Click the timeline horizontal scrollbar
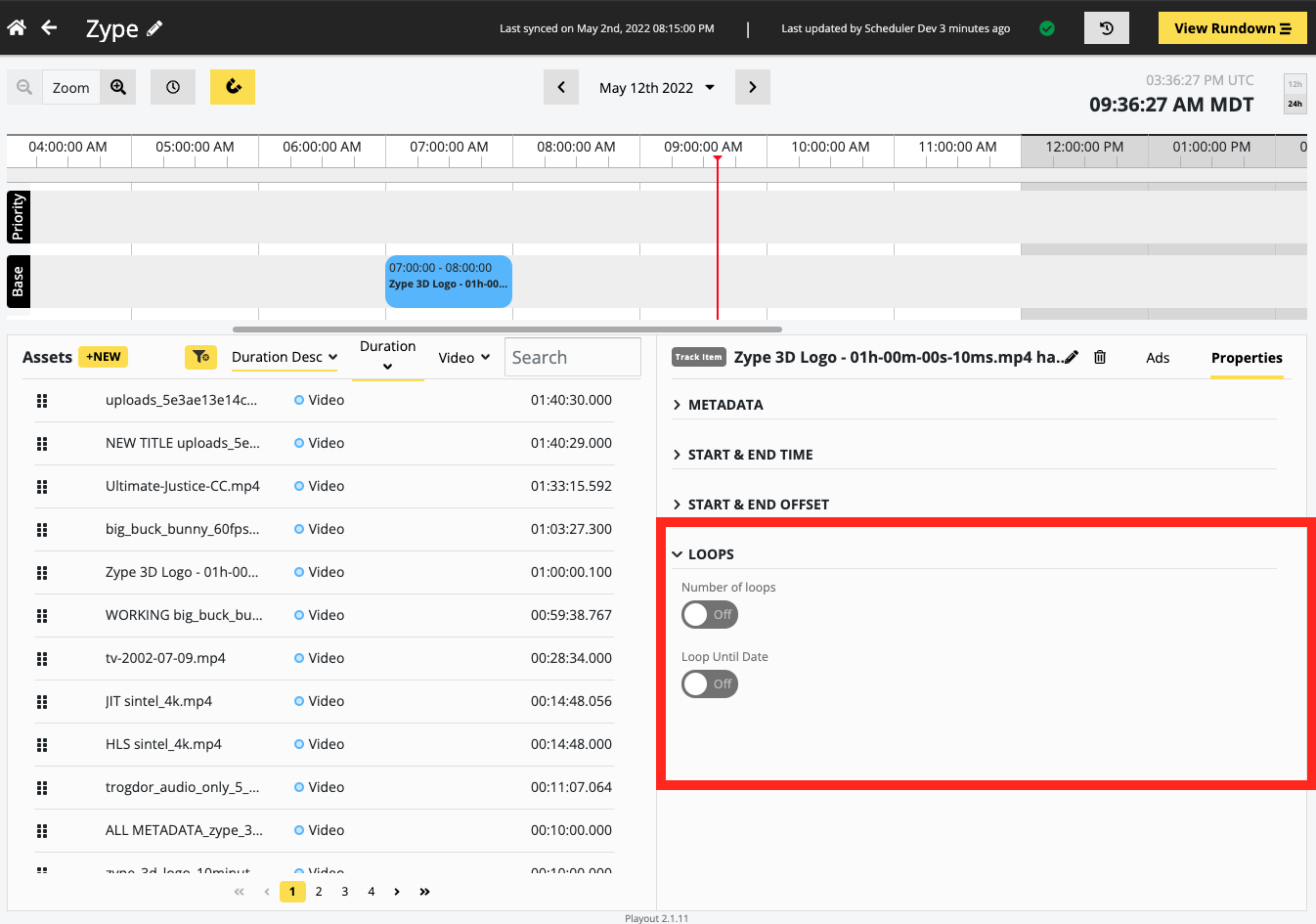 pyautogui.click(x=506, y=330)
